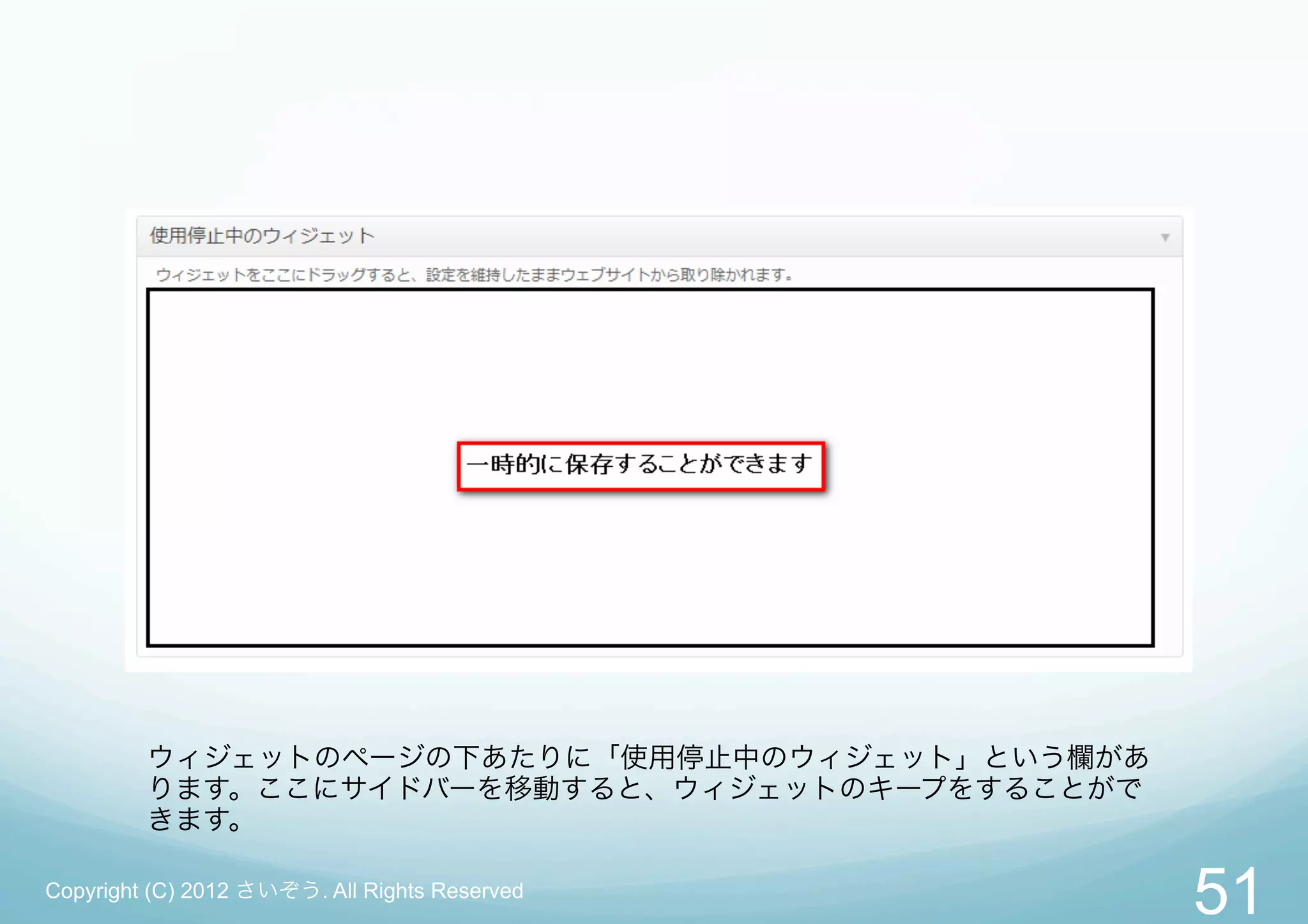The width and height of the screenshot is (1308, 924).
Task: Click the Copyright (C) 2012 さいぞう footer text
Action: [x=284, y=890]
